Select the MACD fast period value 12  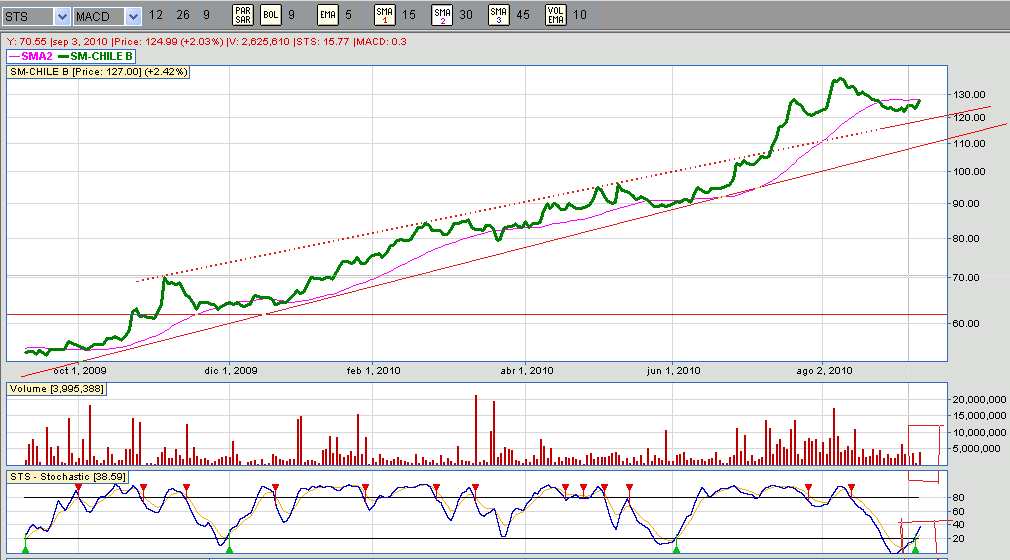(156, 16)
